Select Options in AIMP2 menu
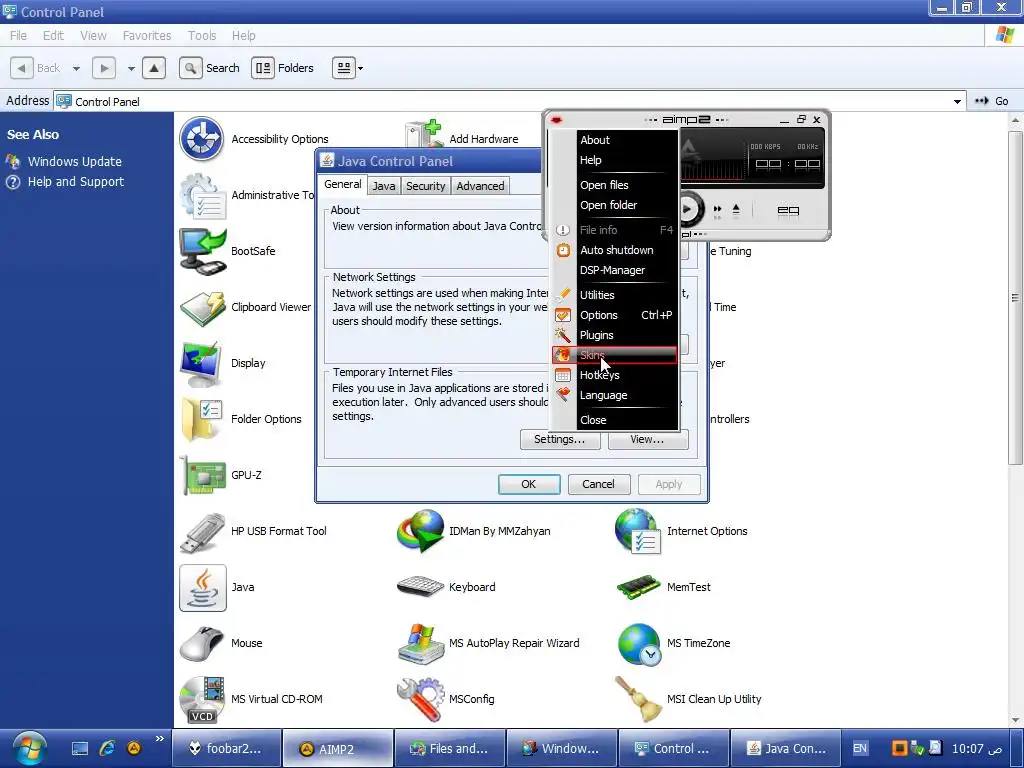Screen dimensions: 1024x768 (x=616, y=315)
